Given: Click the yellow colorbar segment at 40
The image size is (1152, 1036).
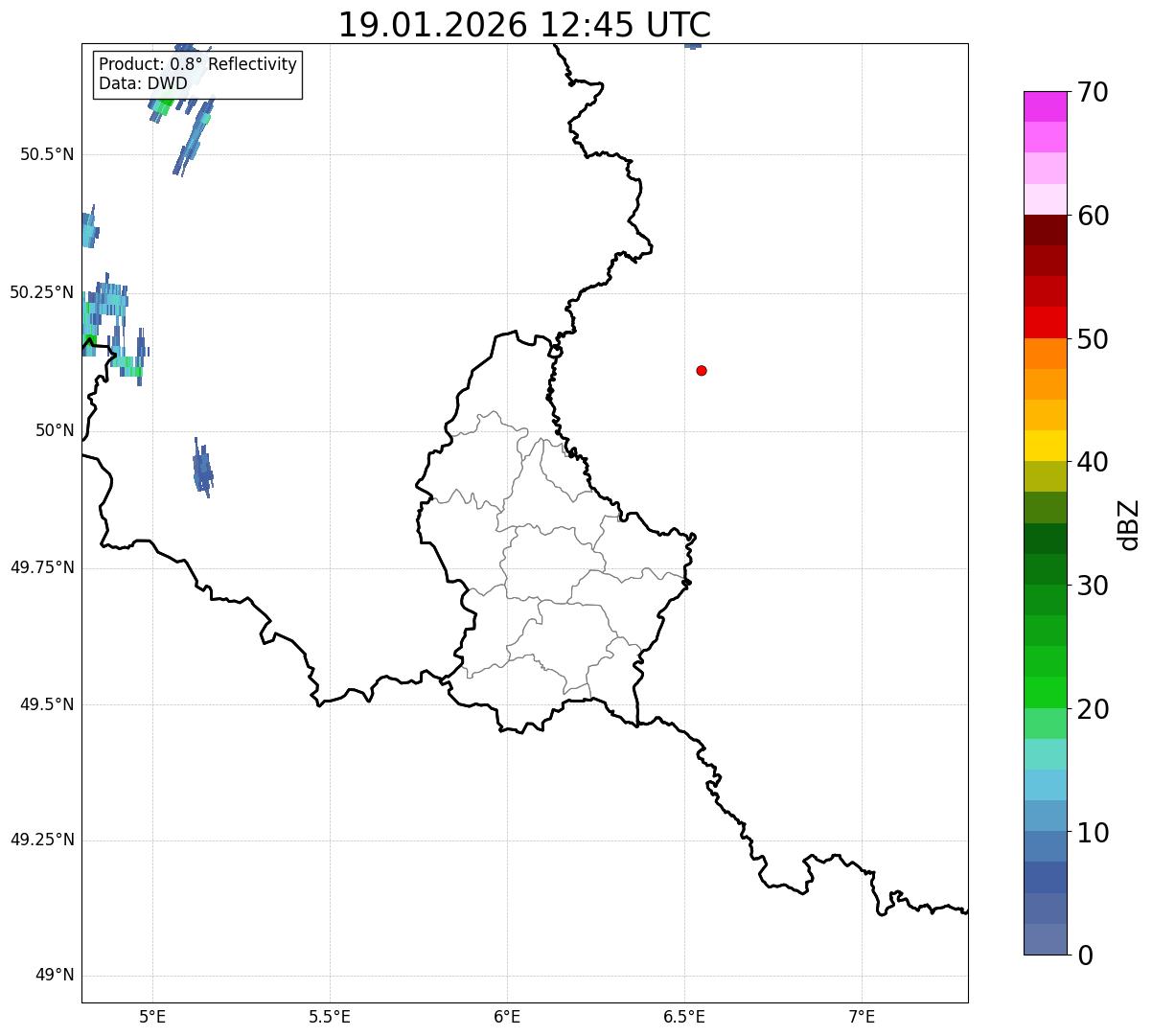Looking at the screenshot, I should (1046, 447).
